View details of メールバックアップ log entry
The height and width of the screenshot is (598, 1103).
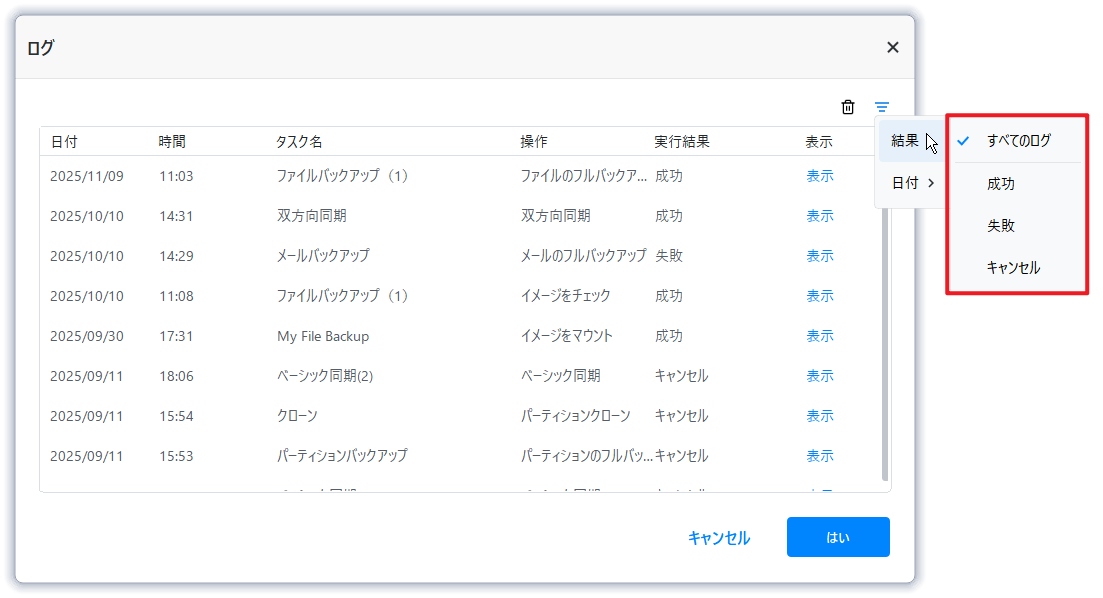(820, 256)
